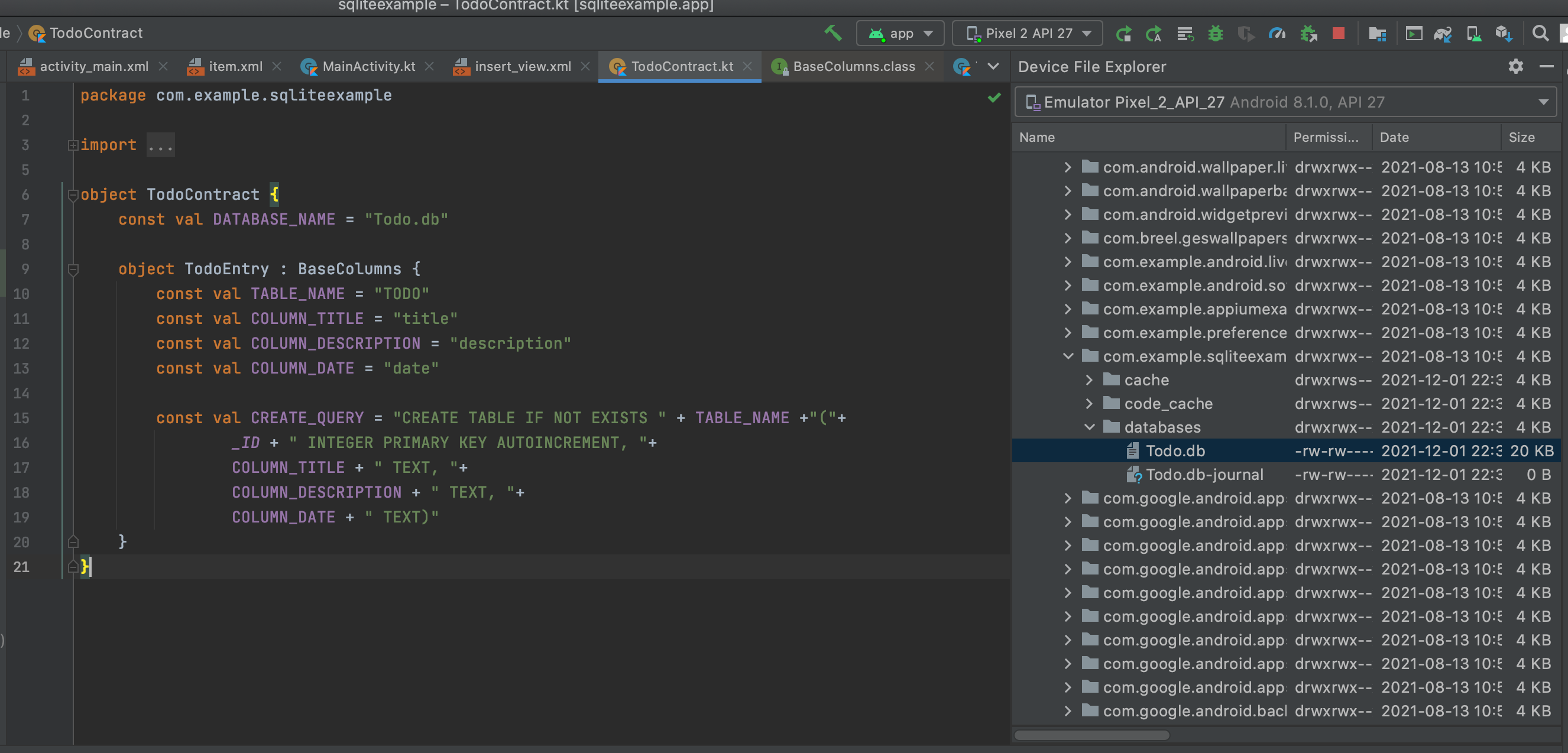Open AVD Manager device icon

point(1473,34)
